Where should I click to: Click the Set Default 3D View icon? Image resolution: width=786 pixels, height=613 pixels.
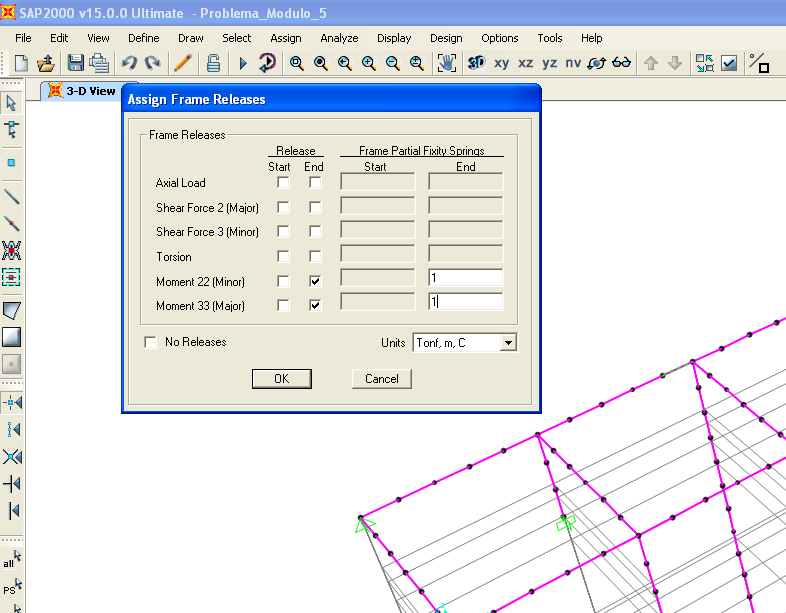[476, 63]
